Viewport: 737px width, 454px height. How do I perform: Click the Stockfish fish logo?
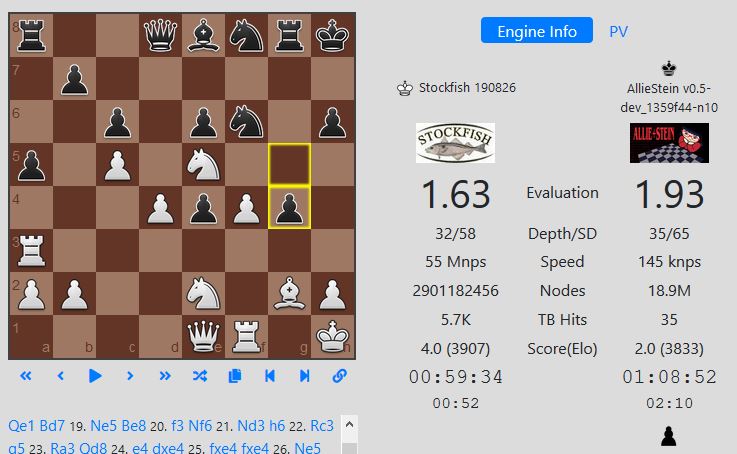(x=455, y=142)
